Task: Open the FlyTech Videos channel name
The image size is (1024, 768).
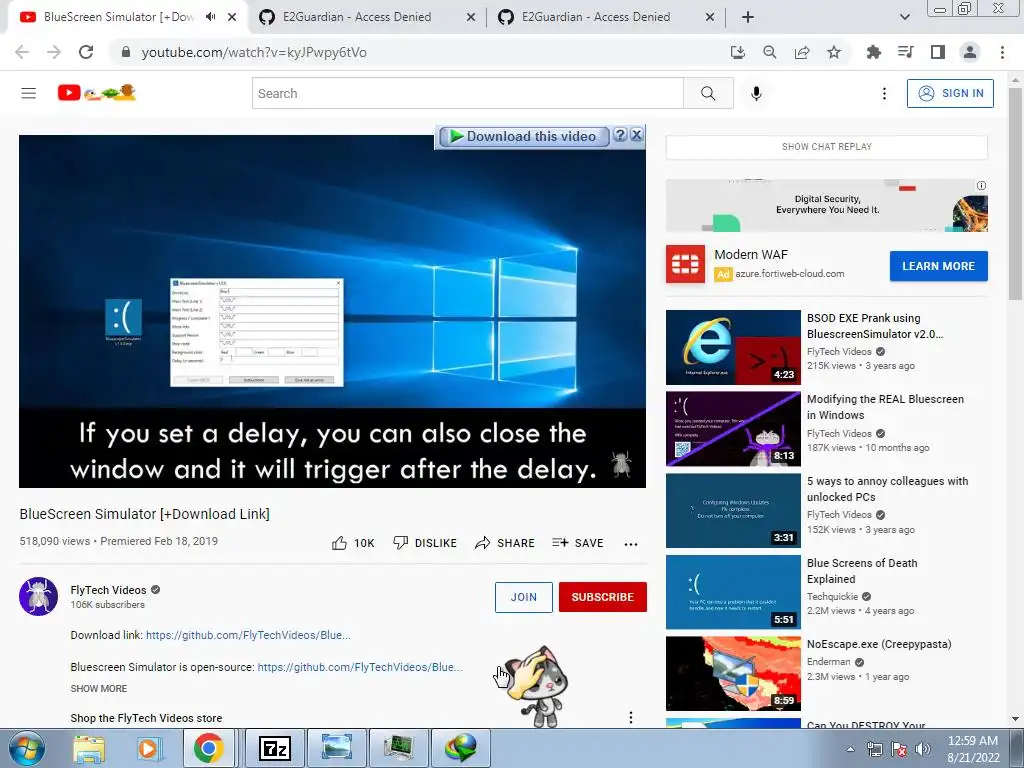Action: click(108, 590)
